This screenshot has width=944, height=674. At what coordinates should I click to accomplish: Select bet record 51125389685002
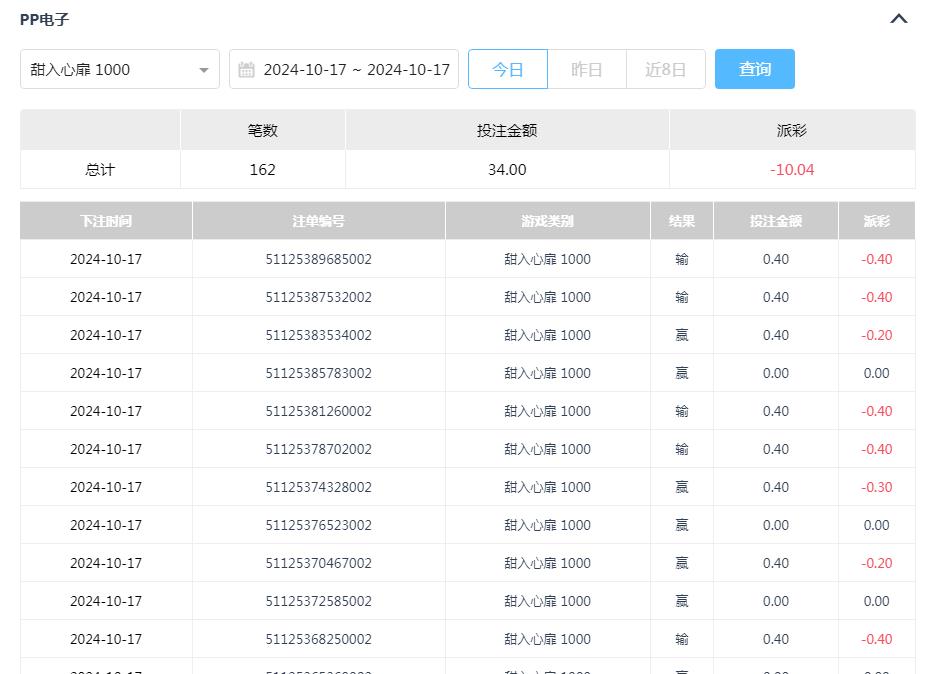point(318,259)
